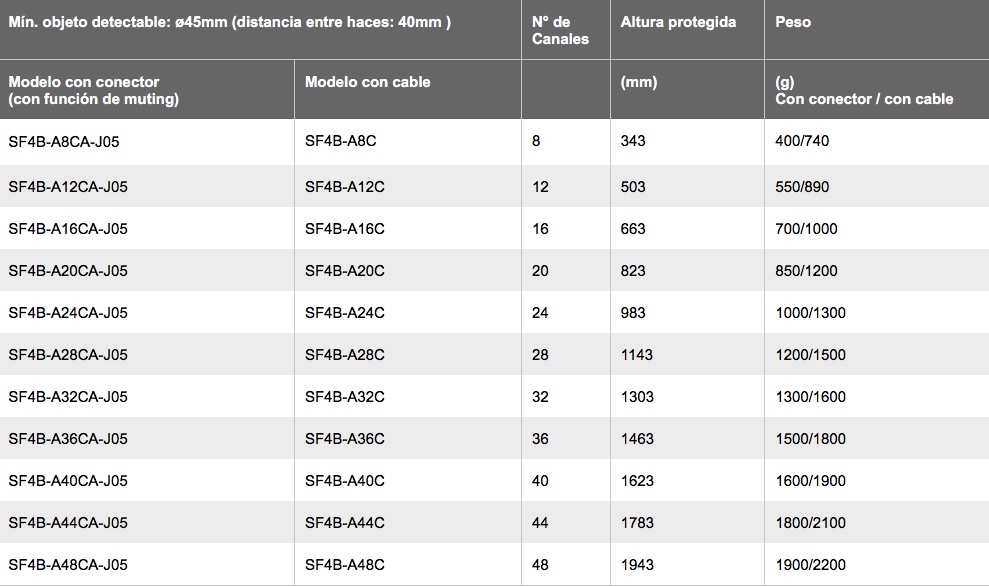Select the SF4B-A44C cable model
The image size is (989, 586).
(344, 522)
